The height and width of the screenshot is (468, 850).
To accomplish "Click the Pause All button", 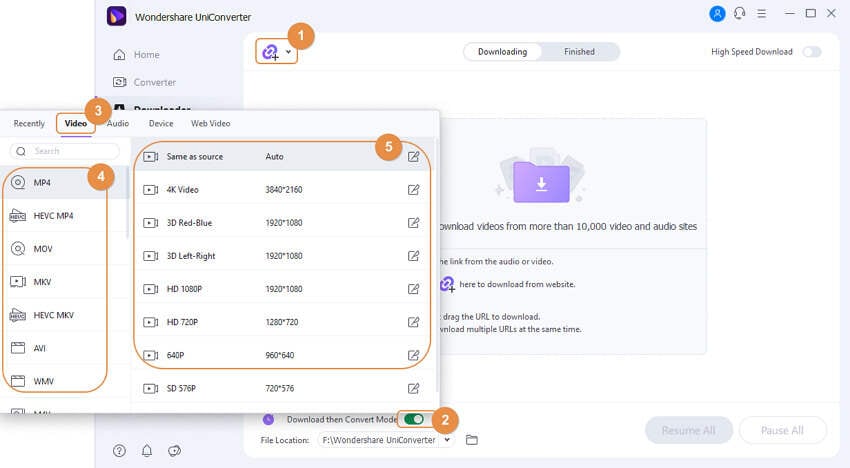I will pos(782,431).
